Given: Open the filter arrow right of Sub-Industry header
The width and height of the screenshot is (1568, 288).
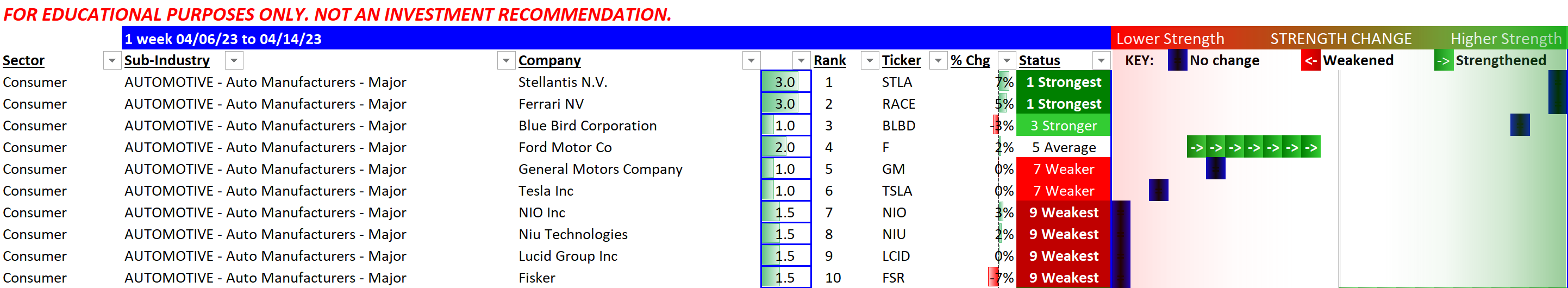Looking at the screenshot, I should click(234, 60).
